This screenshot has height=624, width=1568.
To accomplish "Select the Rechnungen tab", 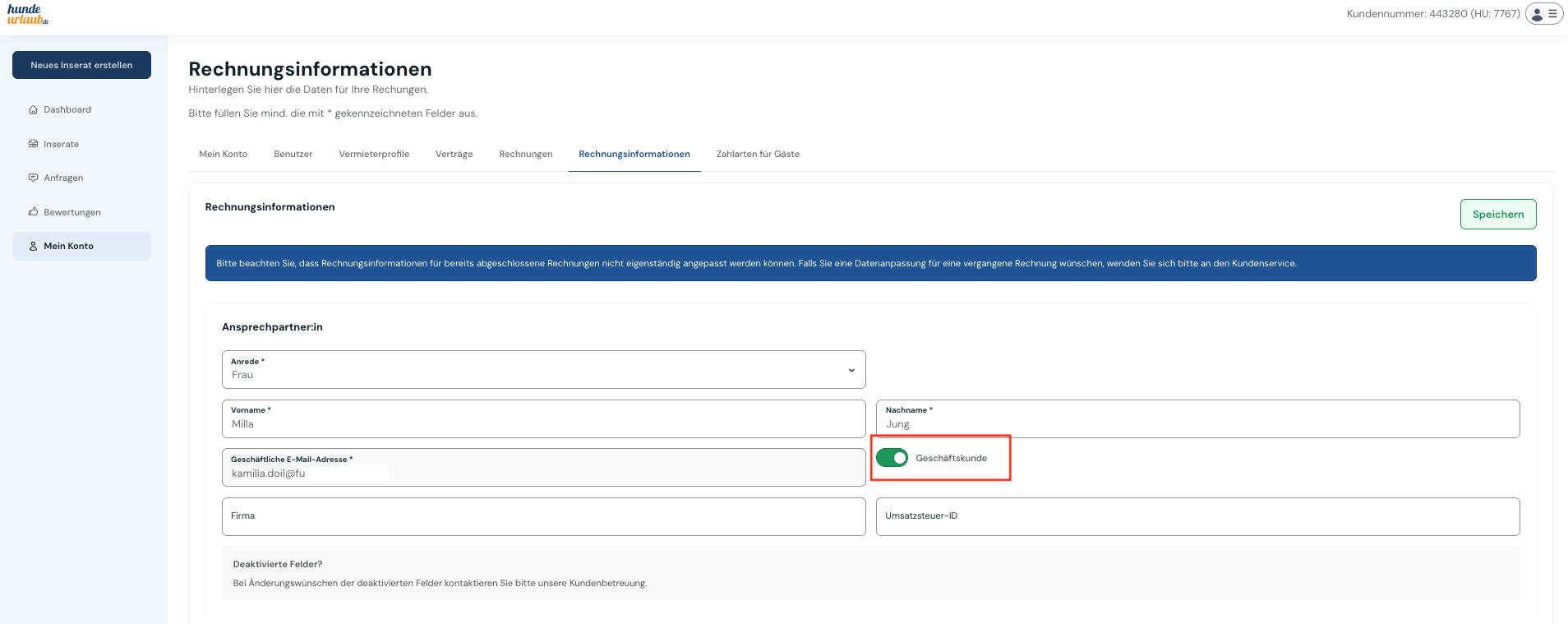I will (x=525, y=154).
